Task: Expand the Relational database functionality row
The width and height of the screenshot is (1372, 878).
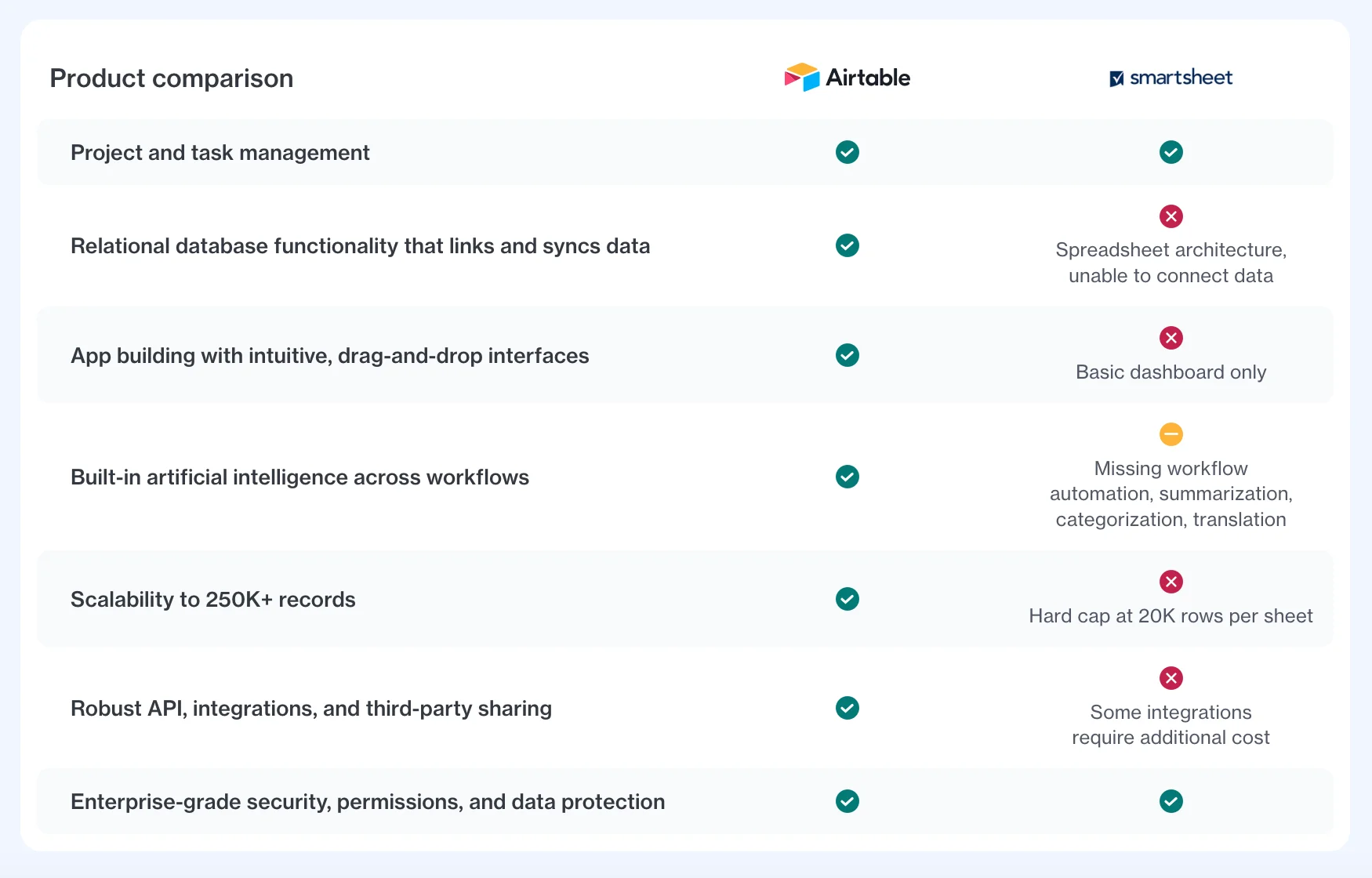Action: click(361, 245)
